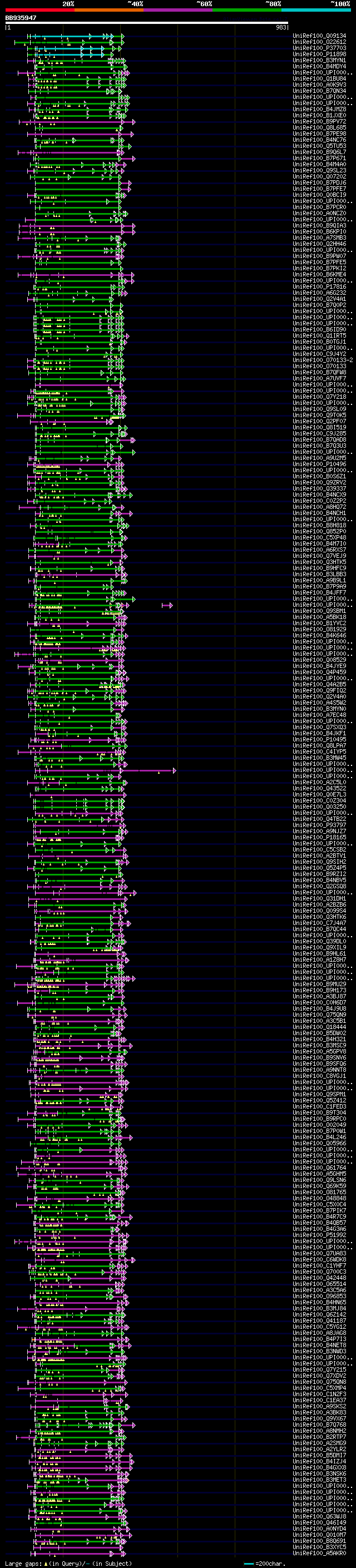Click the UniRef100_B4JFF7 label

319,592
